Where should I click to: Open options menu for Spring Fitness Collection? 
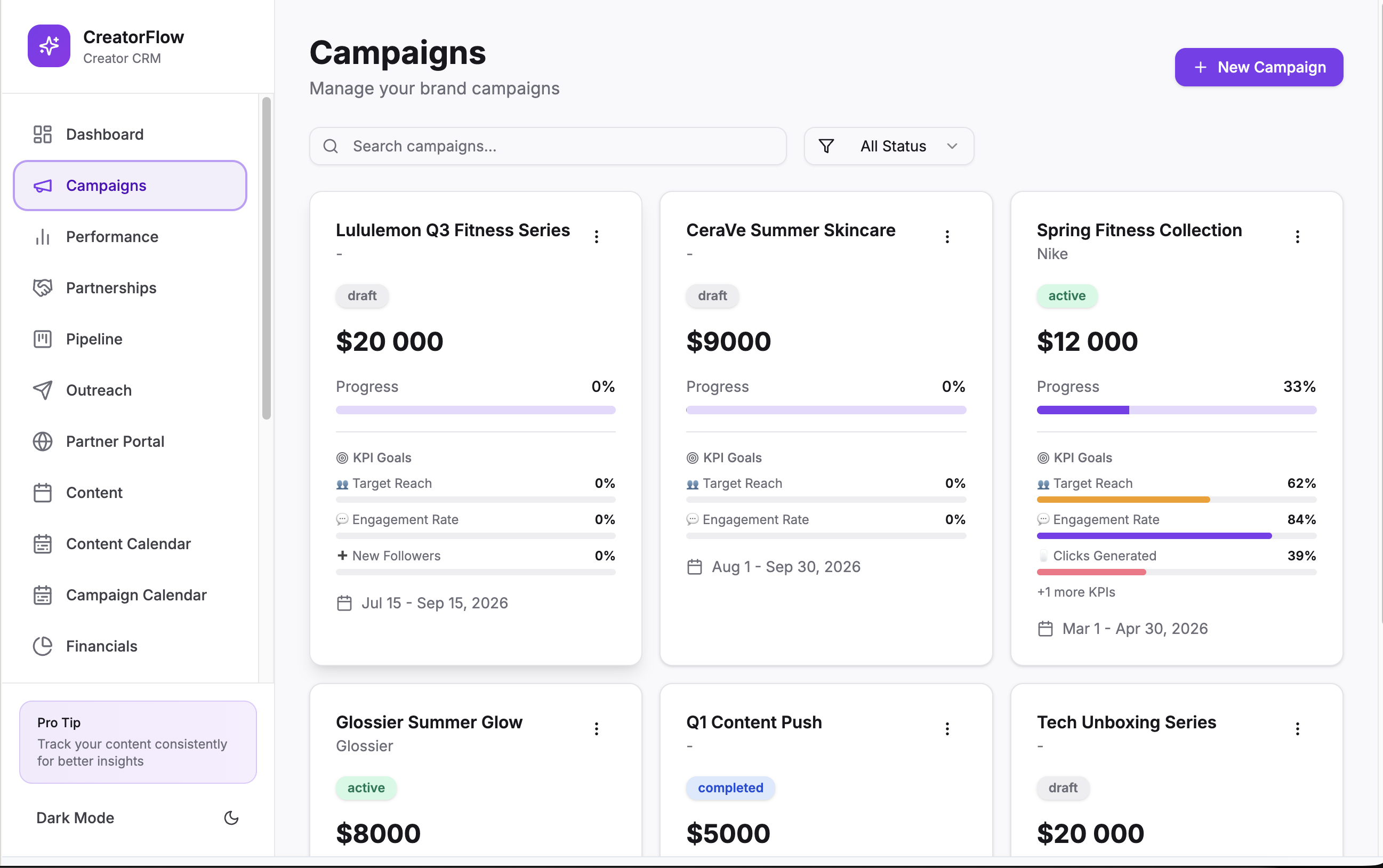tap(1298, 237)
